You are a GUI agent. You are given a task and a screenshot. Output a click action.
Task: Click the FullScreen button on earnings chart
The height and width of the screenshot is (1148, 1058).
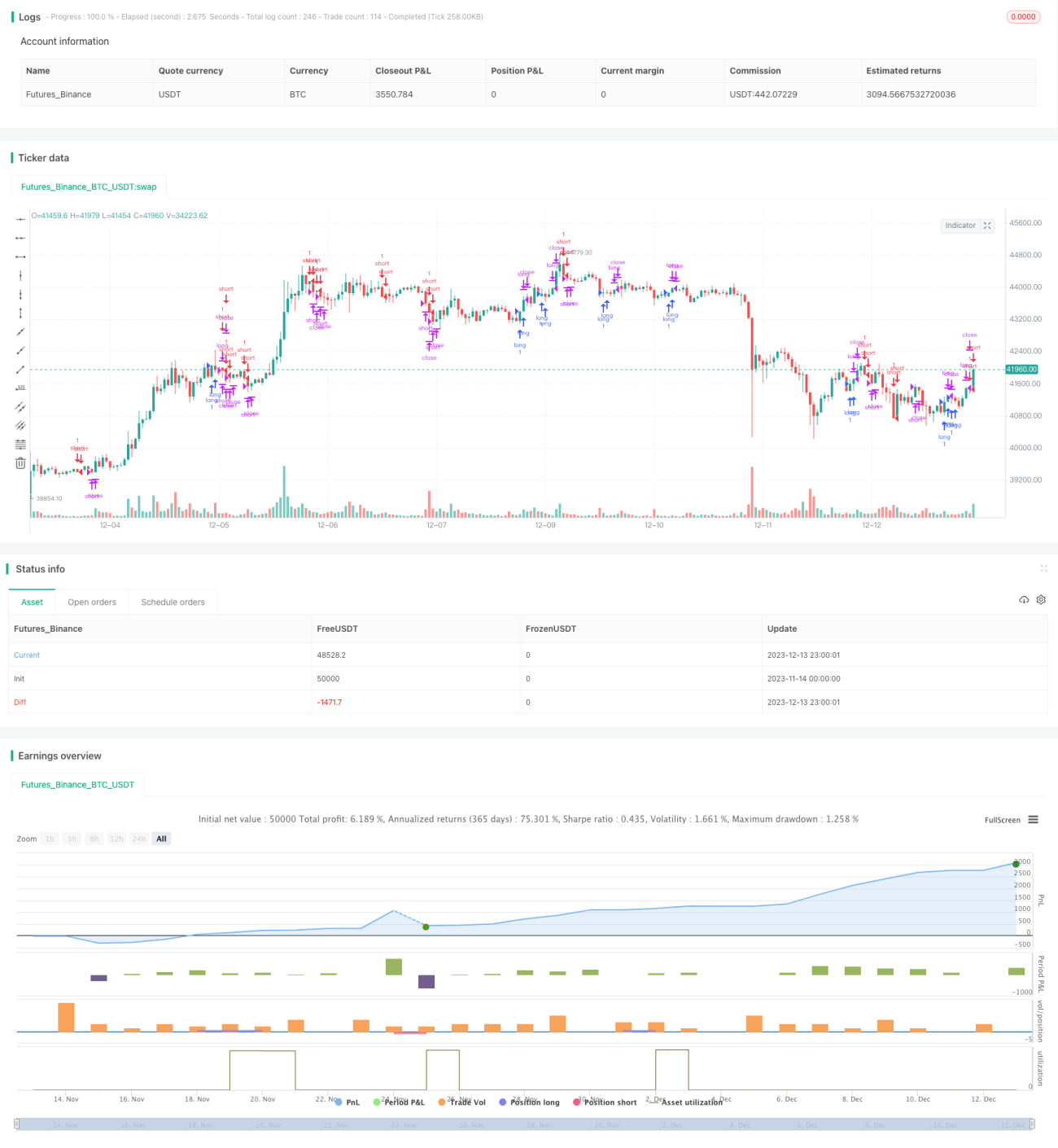coord(1002,820)
